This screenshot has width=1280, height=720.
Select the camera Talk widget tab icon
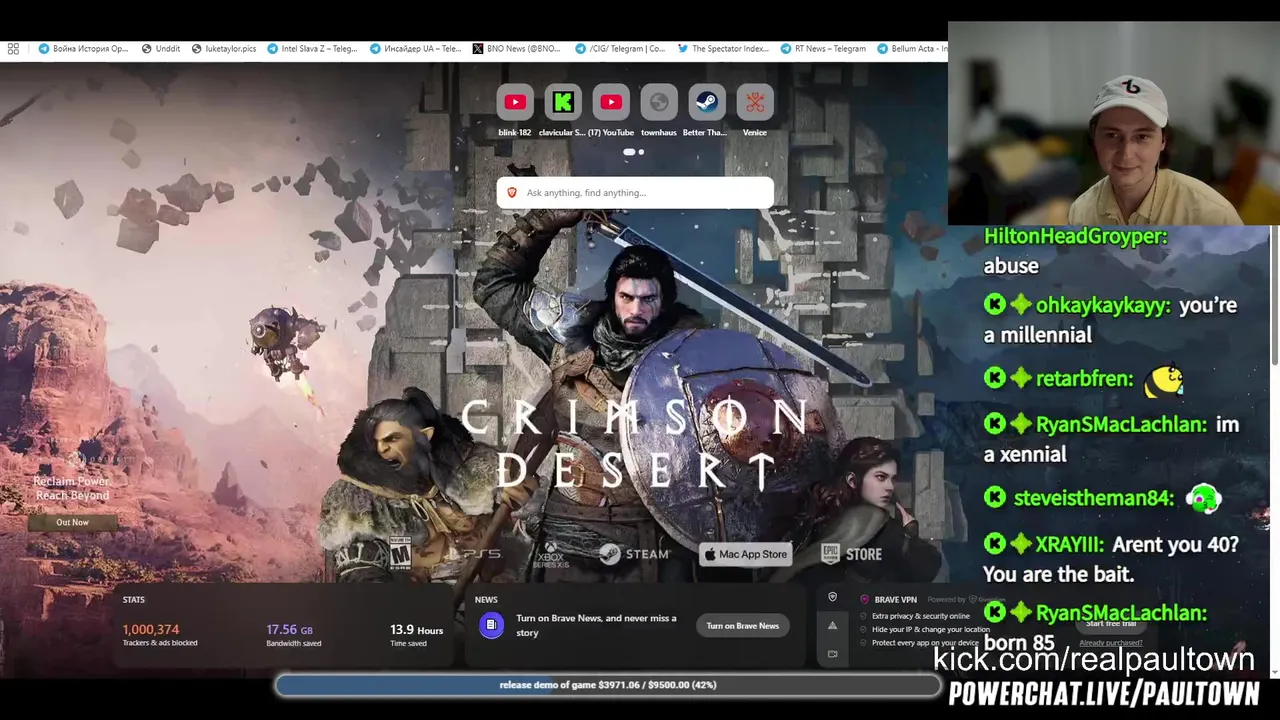[x=832, y=654]
